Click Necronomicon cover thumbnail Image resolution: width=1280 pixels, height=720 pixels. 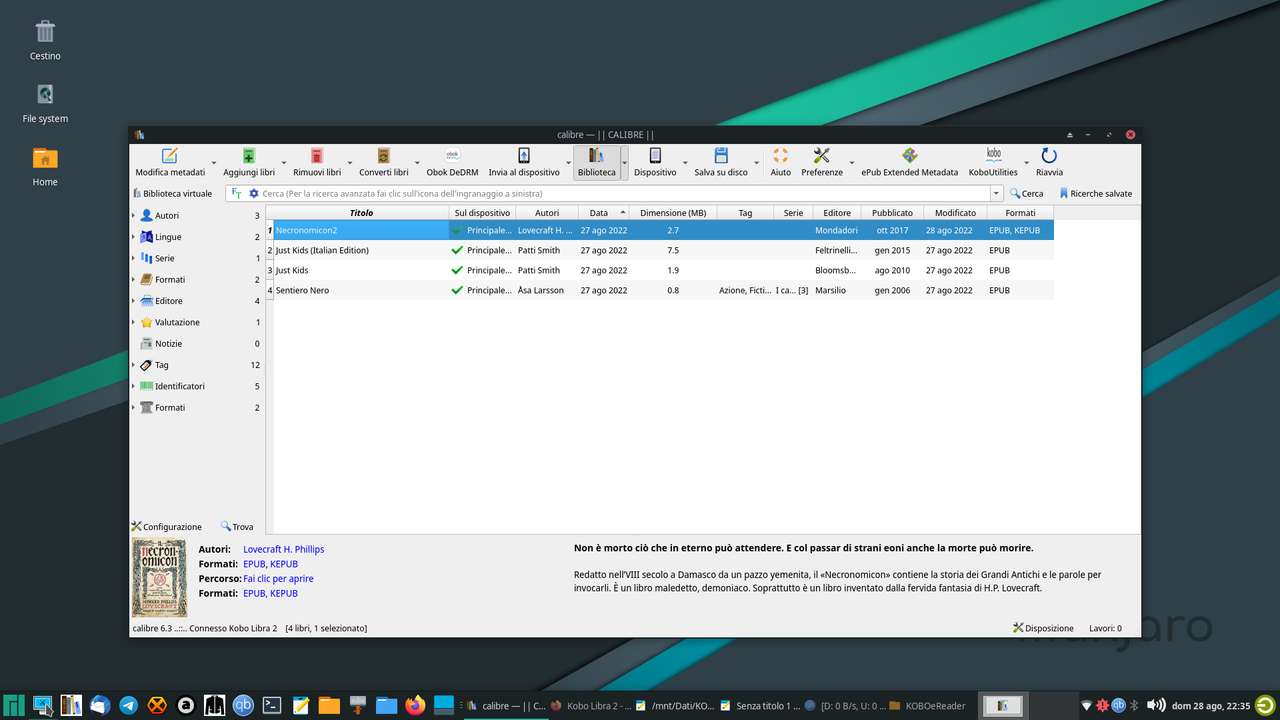[x=160, y=578]
